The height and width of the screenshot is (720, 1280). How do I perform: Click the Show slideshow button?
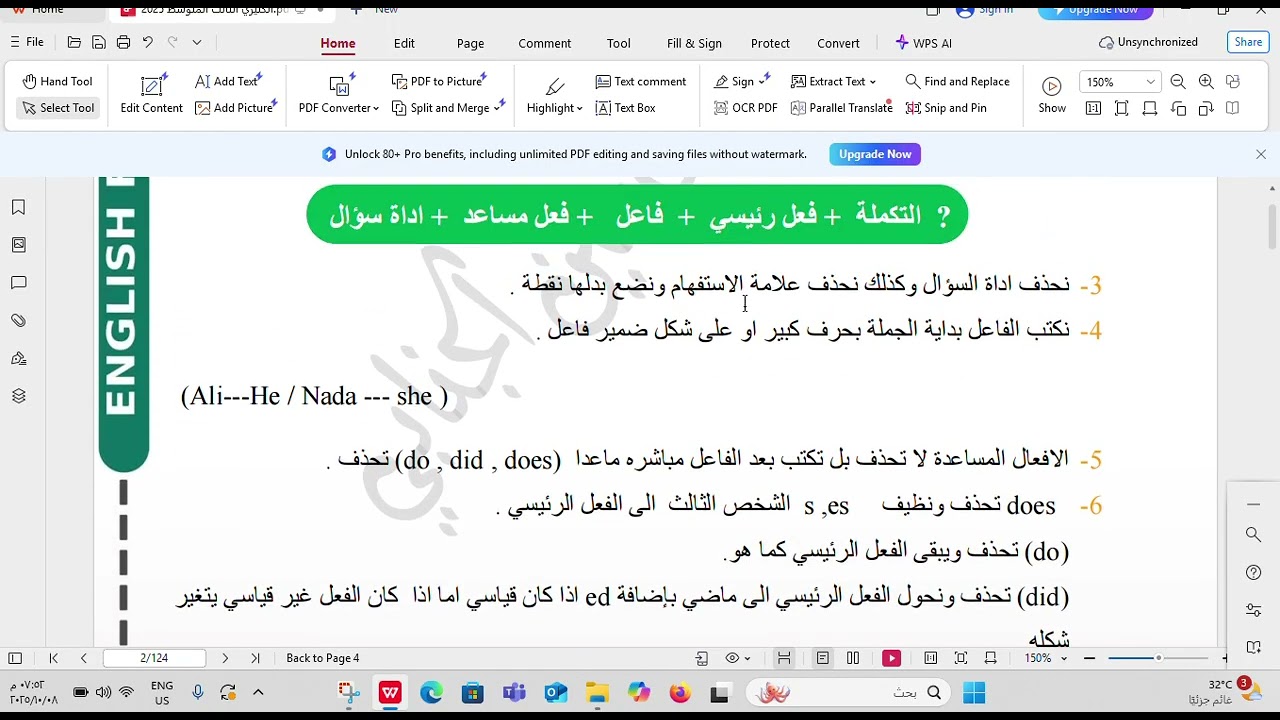[1052, 95]
